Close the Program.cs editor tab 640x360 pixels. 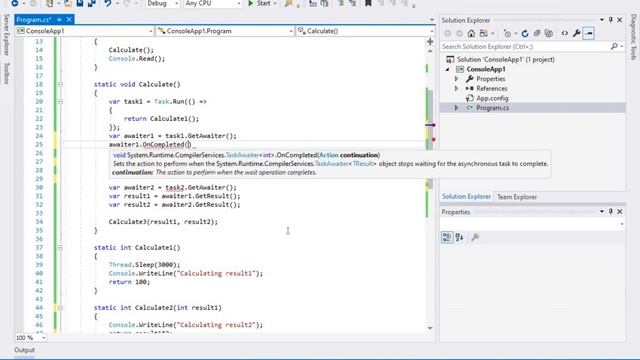coord(69,20)
